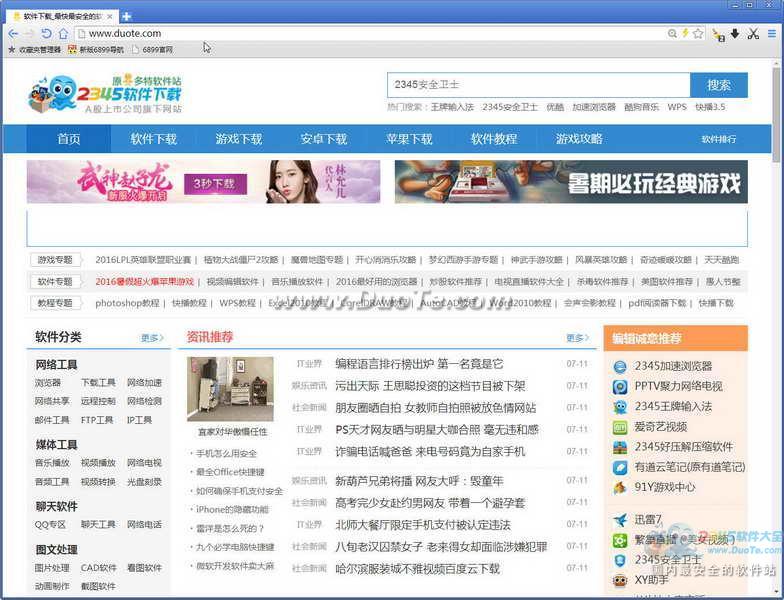Open a new tab with the plus button
This screenshot has width=784, height=600.
[126, 16]
